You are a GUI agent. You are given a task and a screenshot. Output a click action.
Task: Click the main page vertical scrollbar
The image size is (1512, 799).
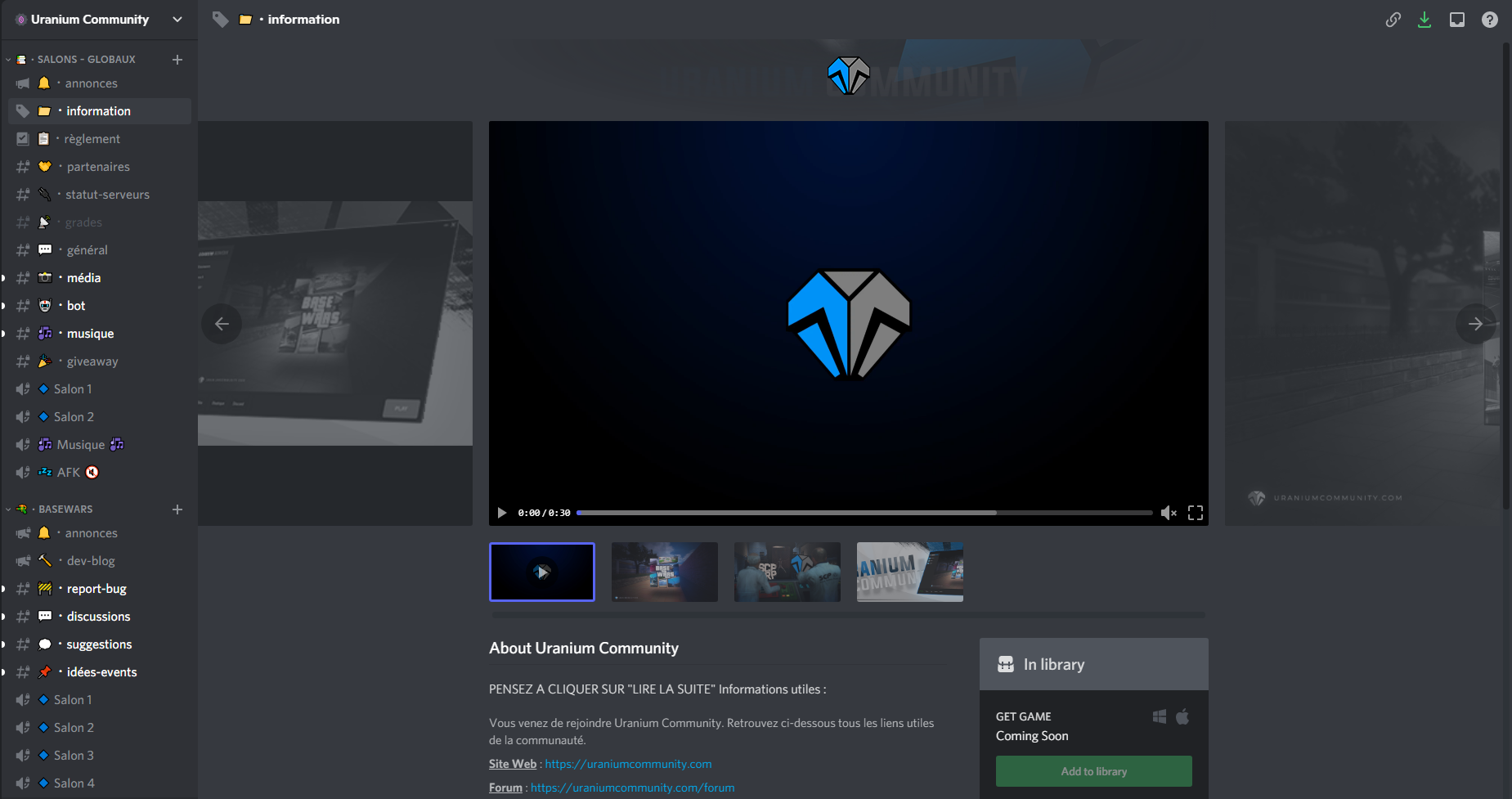1505,278
